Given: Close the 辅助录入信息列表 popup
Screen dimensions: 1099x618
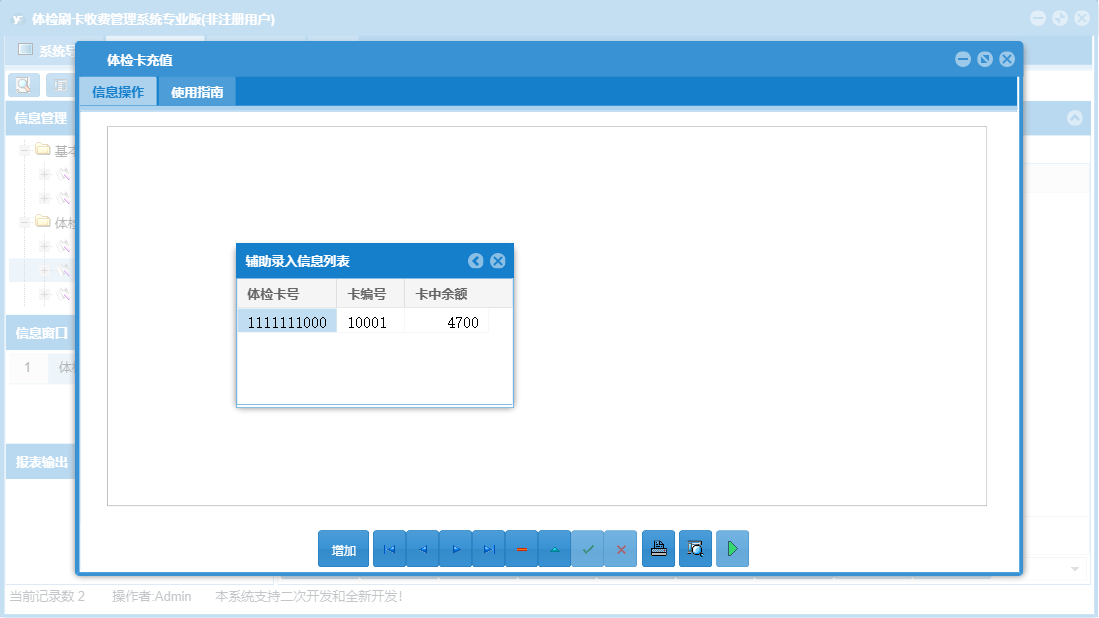Looking at the screenshot, I should pos(498,261).
